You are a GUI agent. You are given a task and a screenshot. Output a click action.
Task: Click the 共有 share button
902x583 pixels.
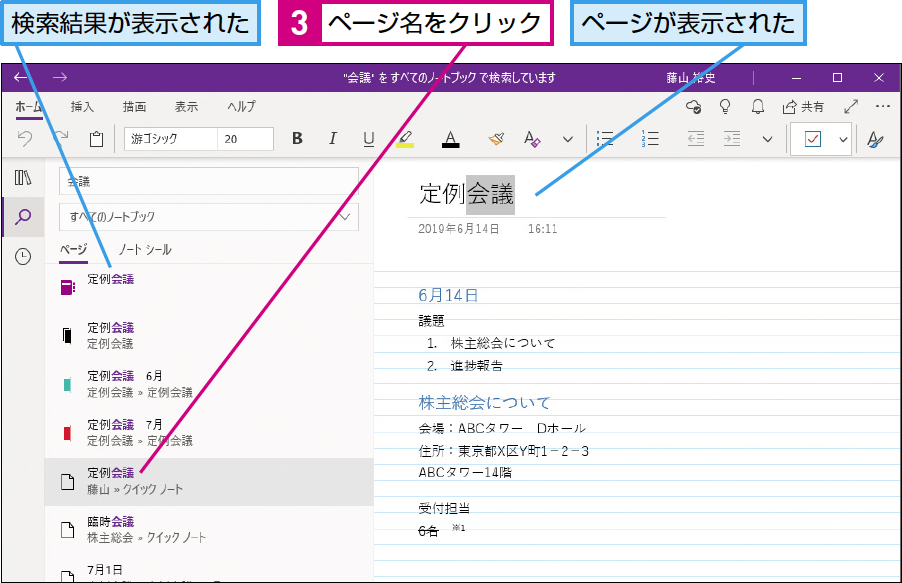(x=803, y=106)
